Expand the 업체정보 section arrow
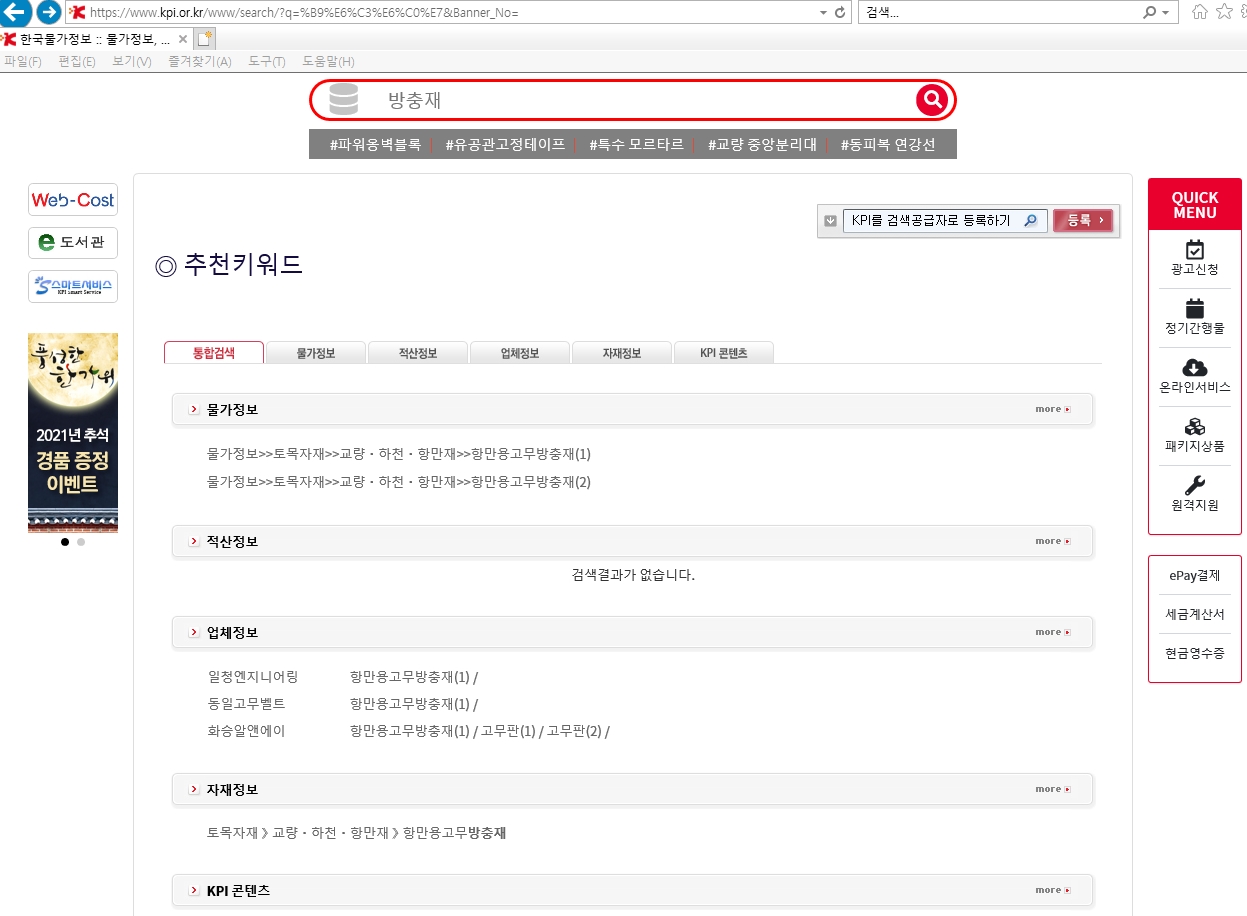 (x=194, y=633)
